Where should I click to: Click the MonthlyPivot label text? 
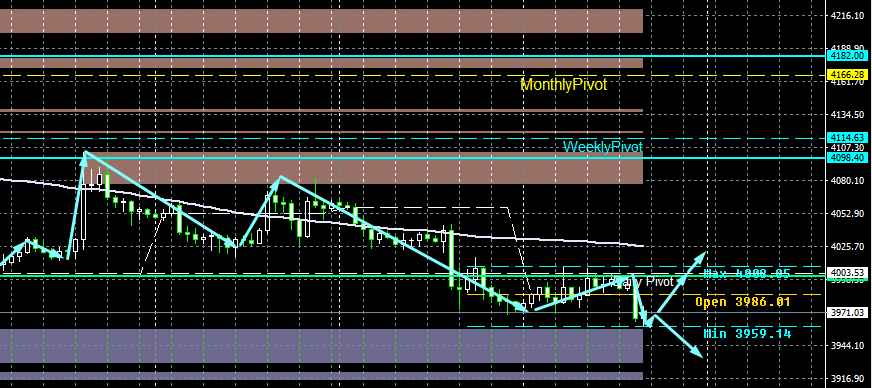[563, 85]
